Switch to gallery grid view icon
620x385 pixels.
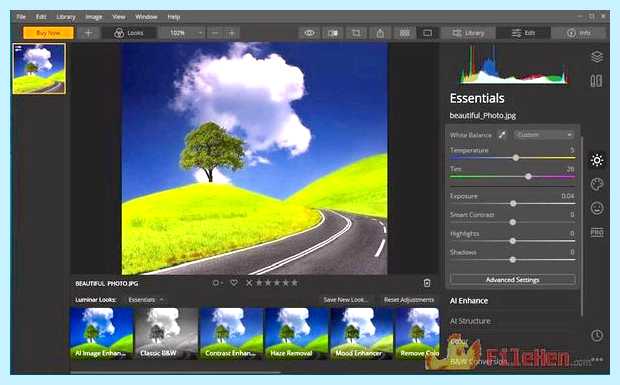tap(405, 33)
